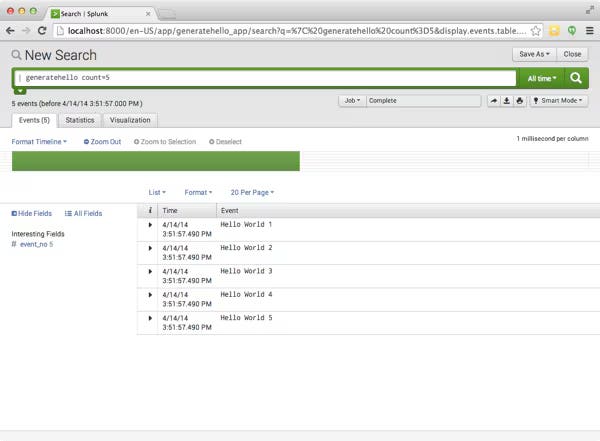Open the Chrome hamburger menu
This screenshot has width=600, height=441.
tap(590, 31)
